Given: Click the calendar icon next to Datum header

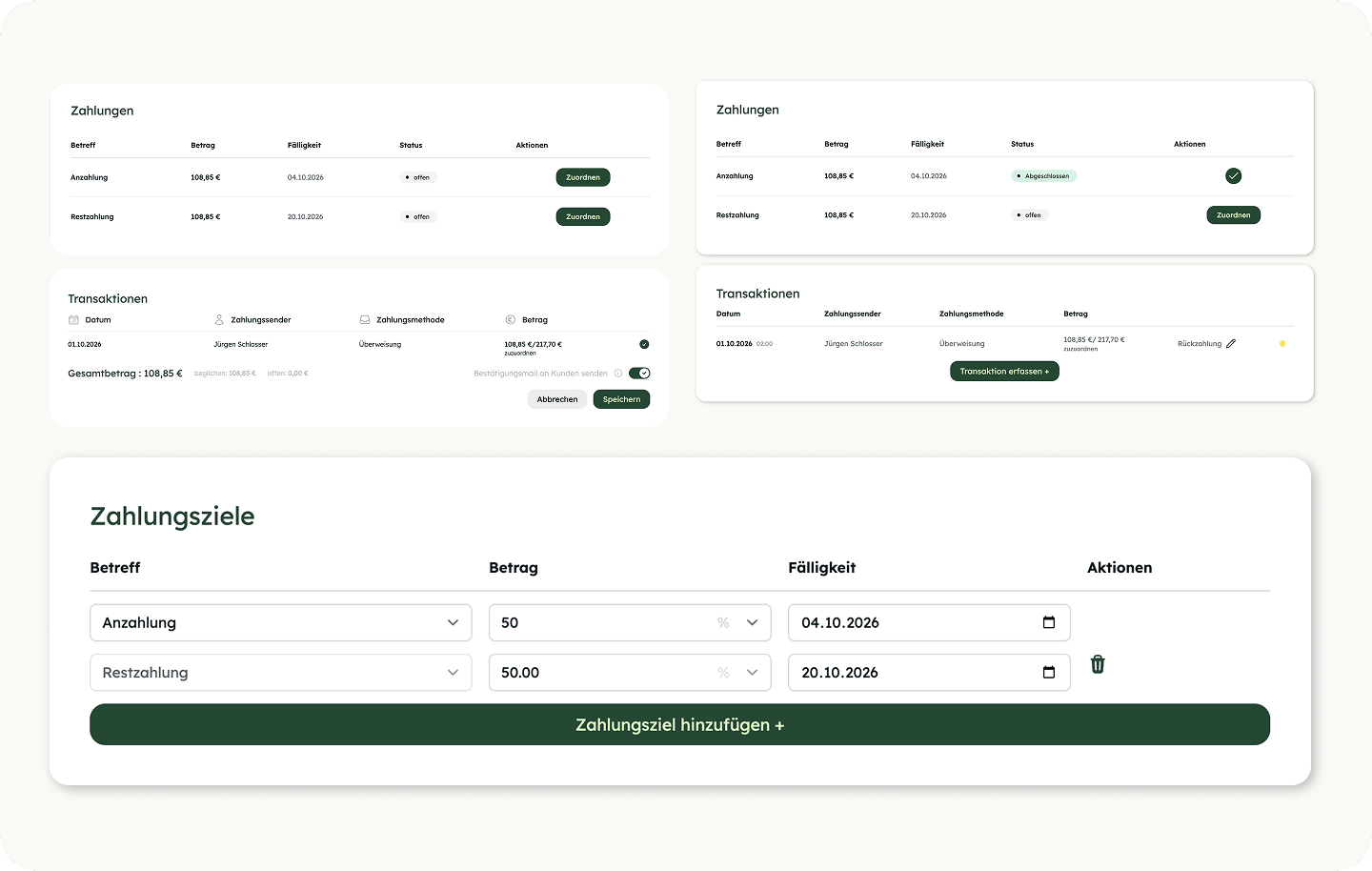Looking at the screenshot, I should click(73, 320).
